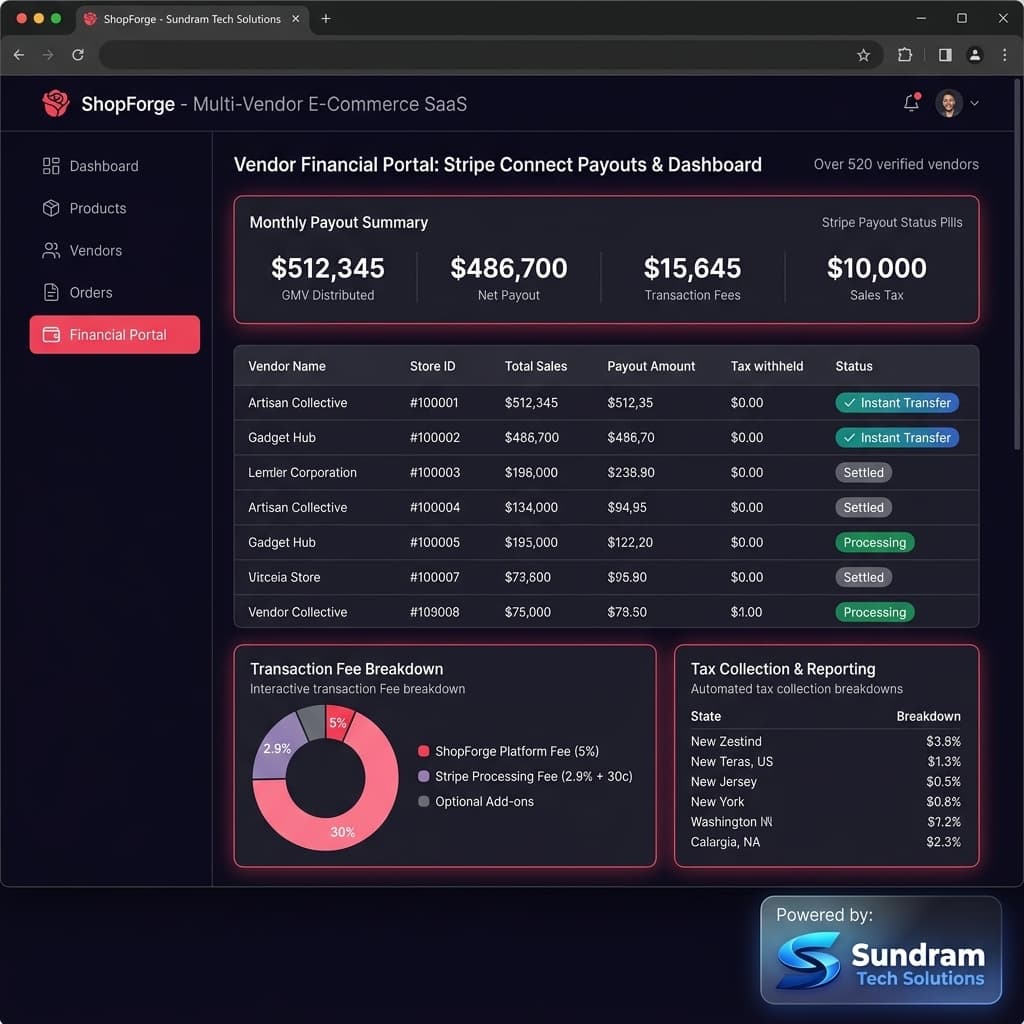Click the Products box icon
Viewport: 1024px width, 1024px height.
(51, 208)
